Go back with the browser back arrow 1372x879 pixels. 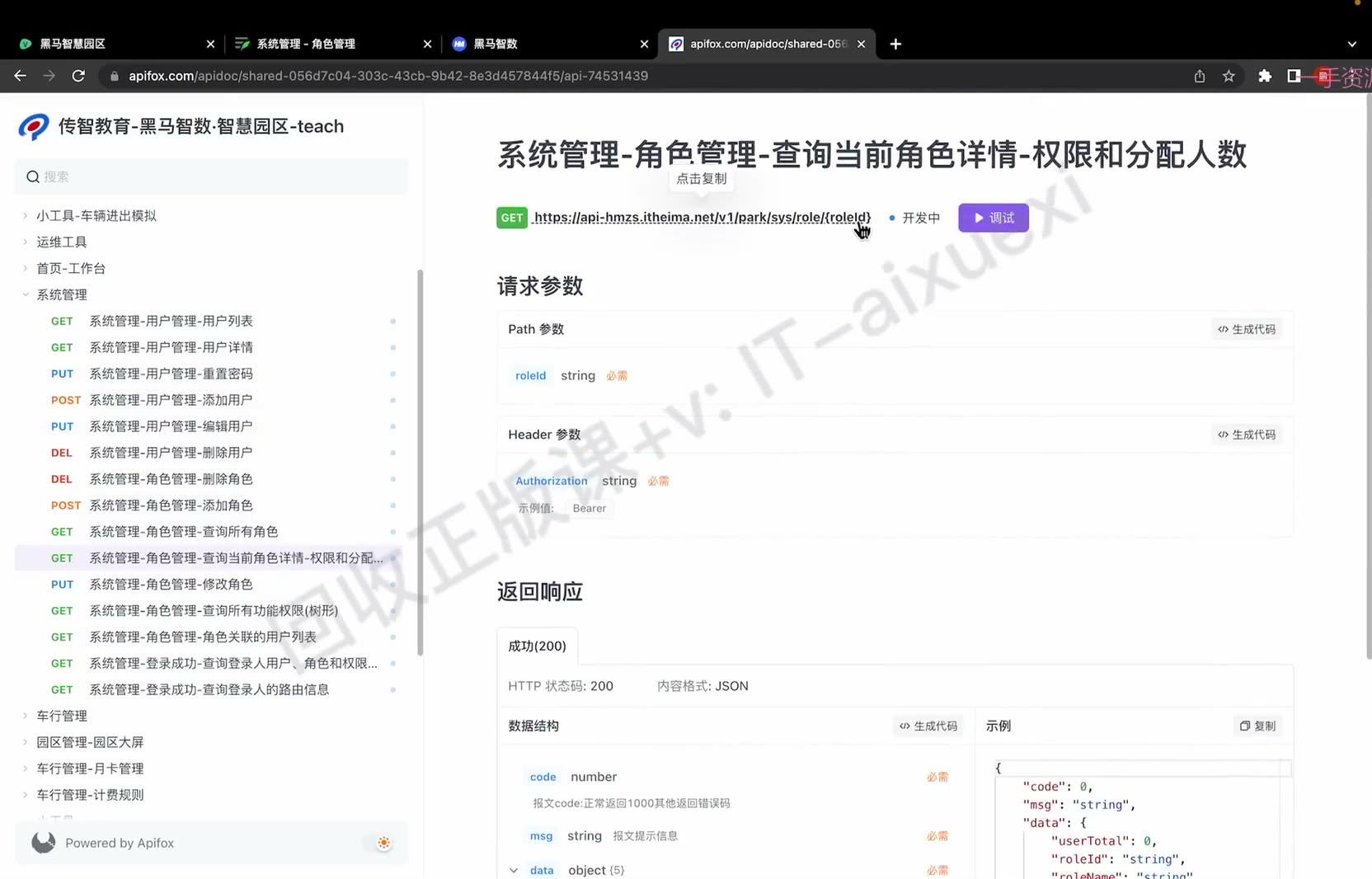coord(21,76)
